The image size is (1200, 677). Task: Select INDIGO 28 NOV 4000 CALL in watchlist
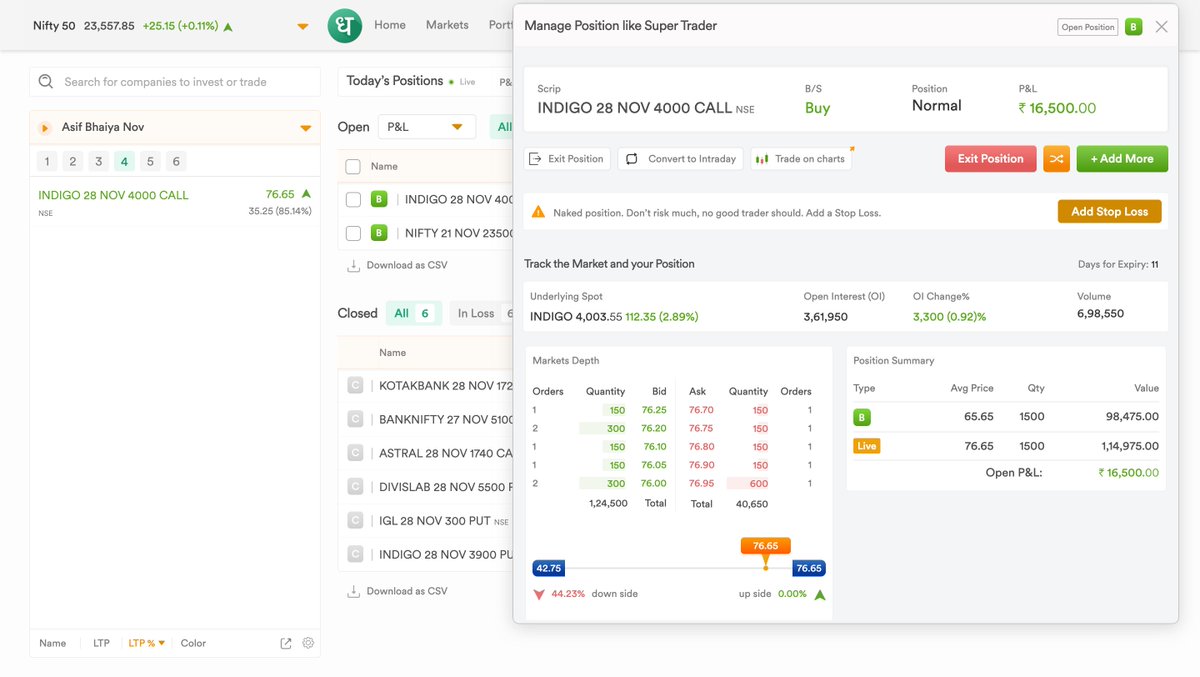click(x=113, y=195)
